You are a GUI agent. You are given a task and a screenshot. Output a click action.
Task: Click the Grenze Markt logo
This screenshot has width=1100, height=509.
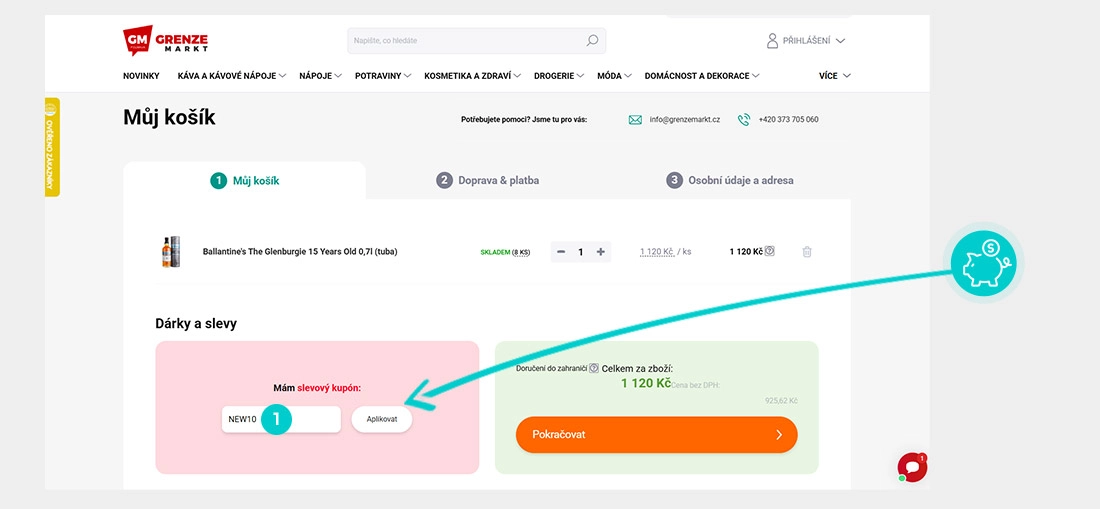166,41
